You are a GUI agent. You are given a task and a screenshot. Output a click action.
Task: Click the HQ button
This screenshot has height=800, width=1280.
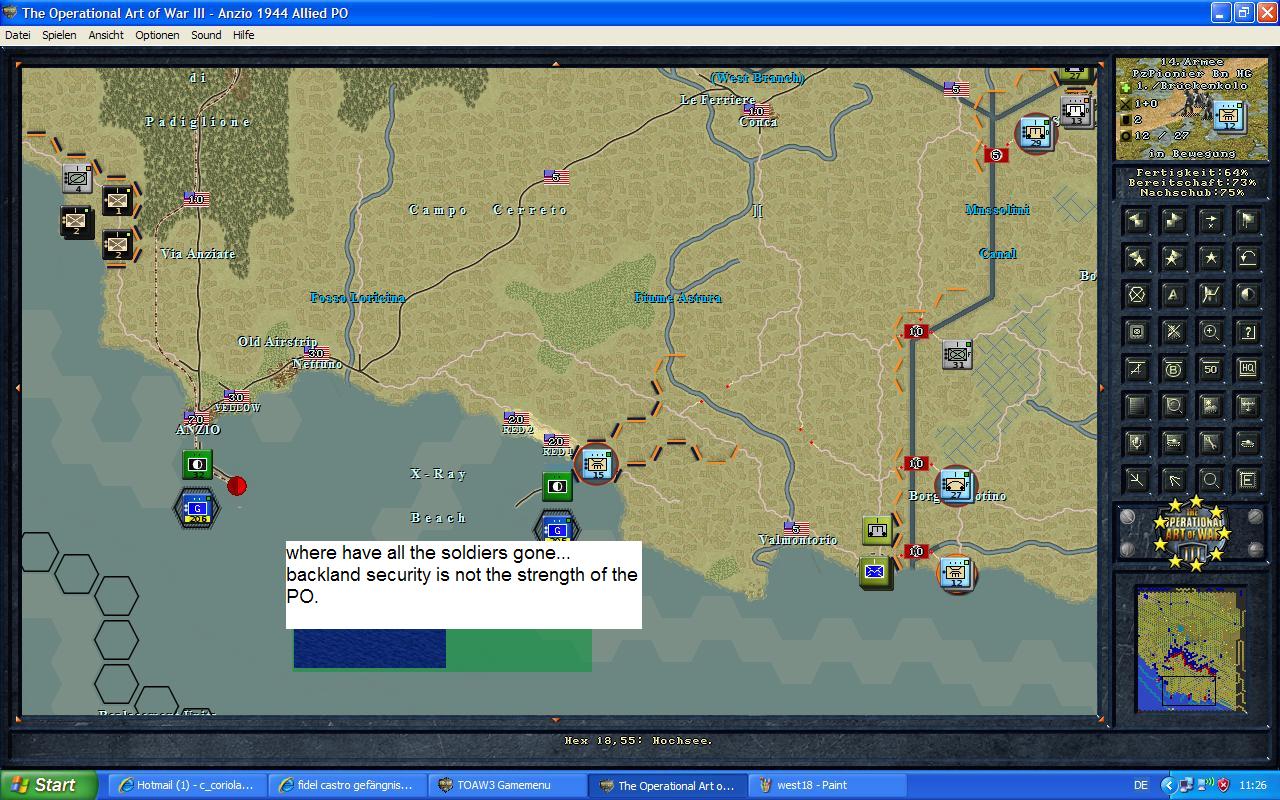point(1247,369)
